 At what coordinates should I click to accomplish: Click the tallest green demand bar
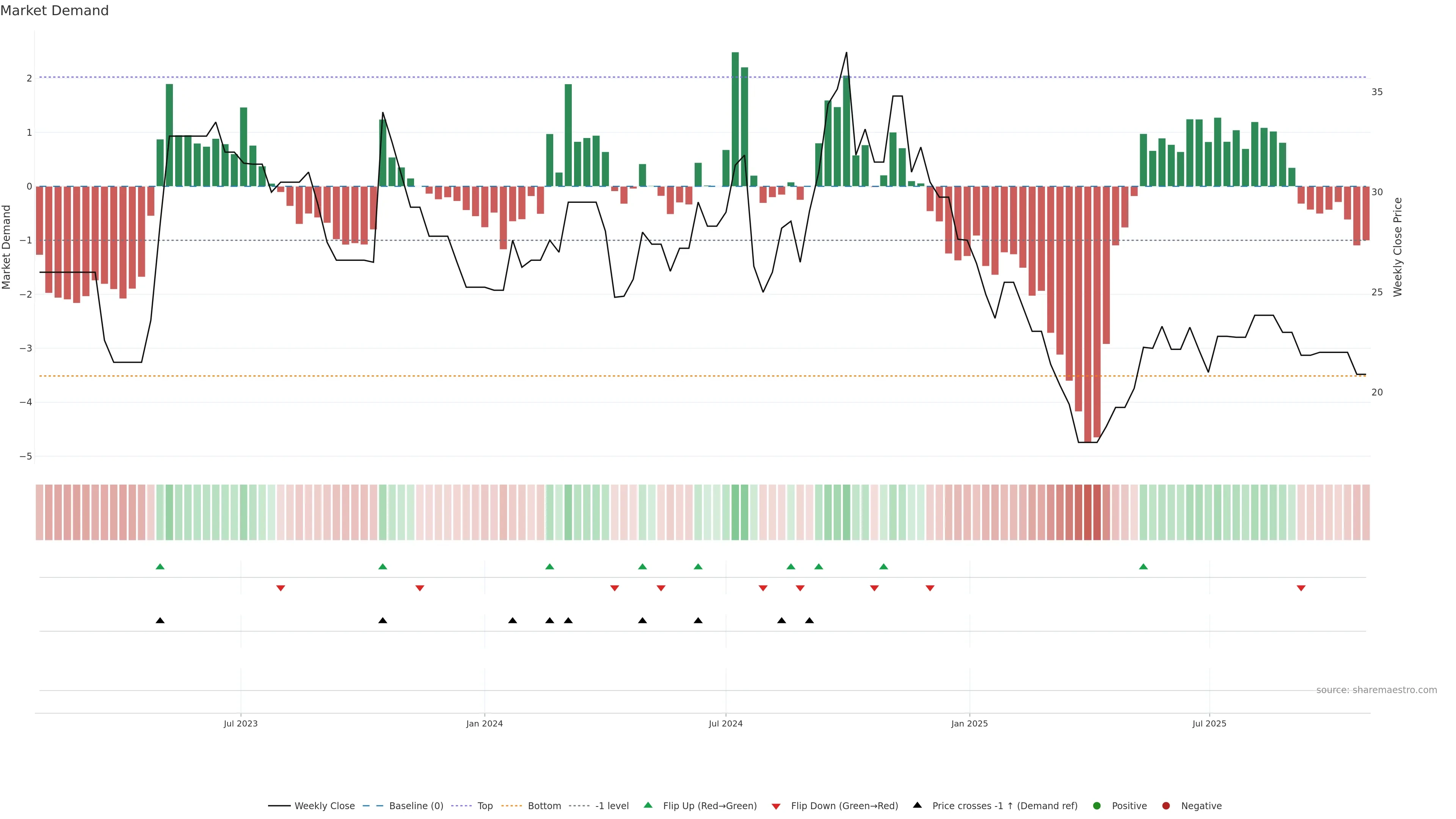click(x=735, y=119)
